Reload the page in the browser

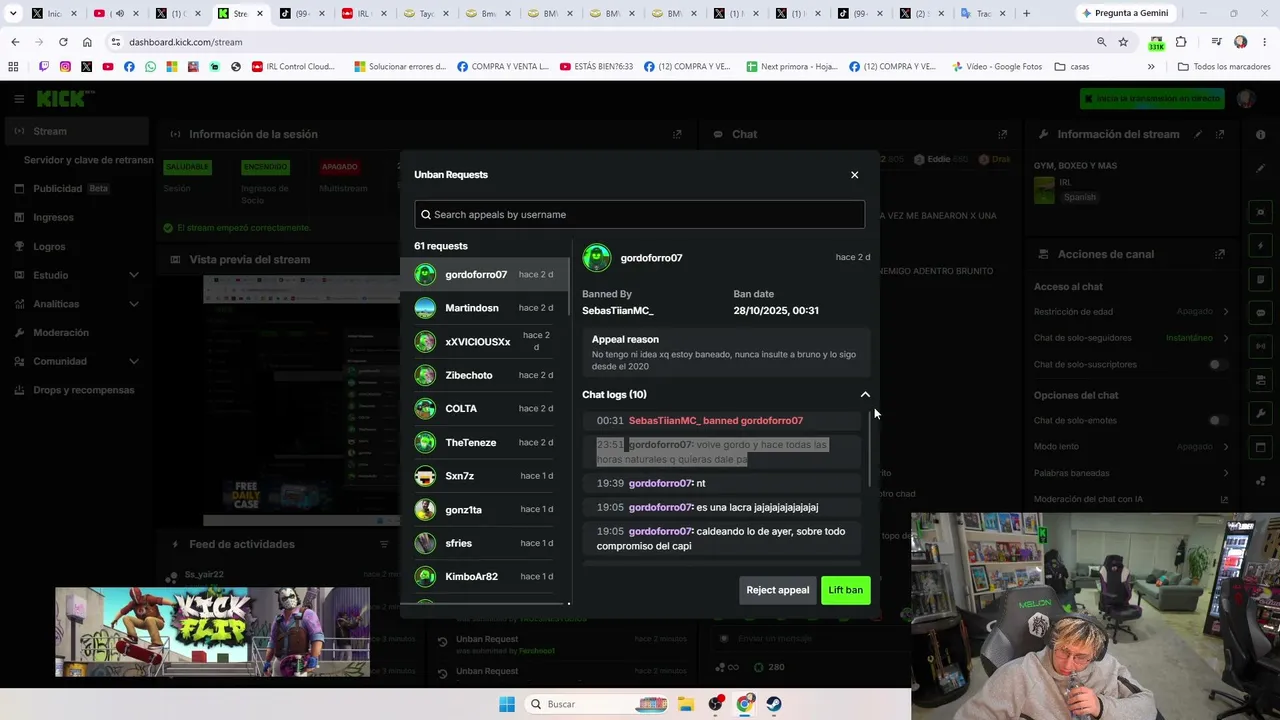tap(63, 42)
